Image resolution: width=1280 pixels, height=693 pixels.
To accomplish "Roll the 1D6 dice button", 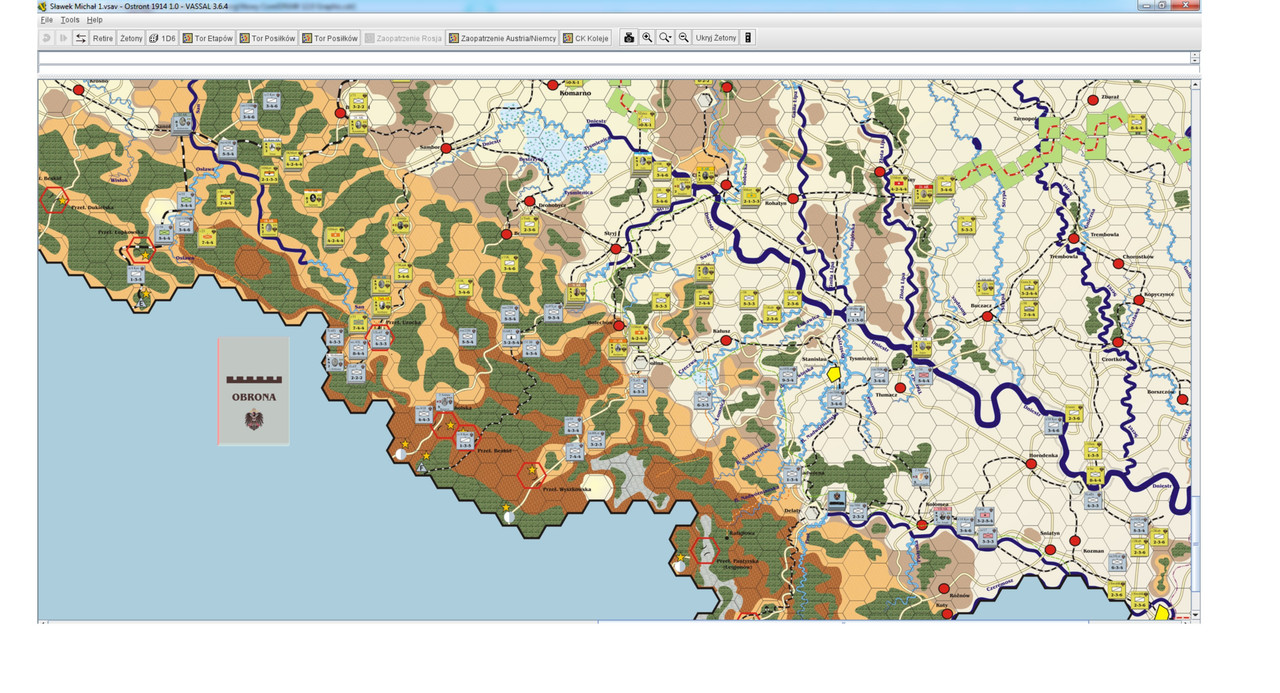I will 162,38.
